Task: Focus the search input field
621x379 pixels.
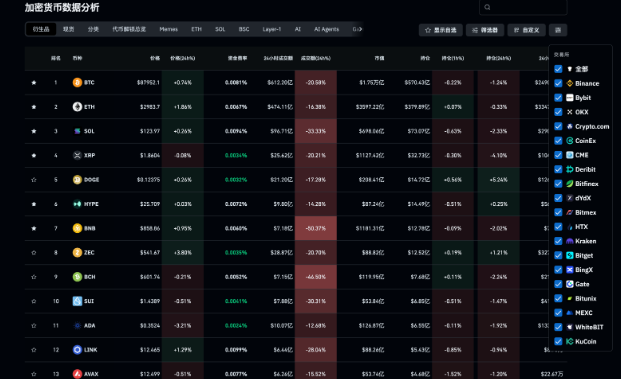Action: pos(523,7)
